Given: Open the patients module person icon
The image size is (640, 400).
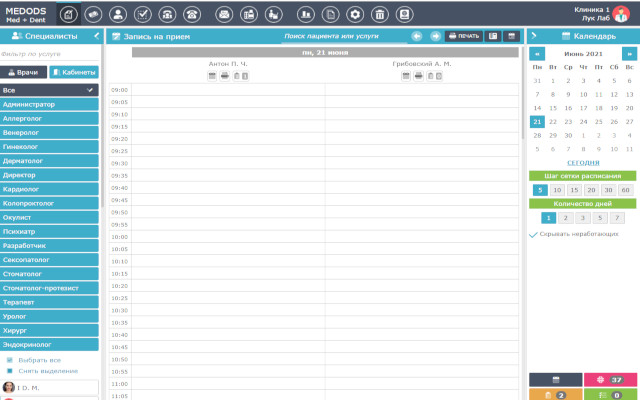Looking at the screenshot, I should 118,15.
